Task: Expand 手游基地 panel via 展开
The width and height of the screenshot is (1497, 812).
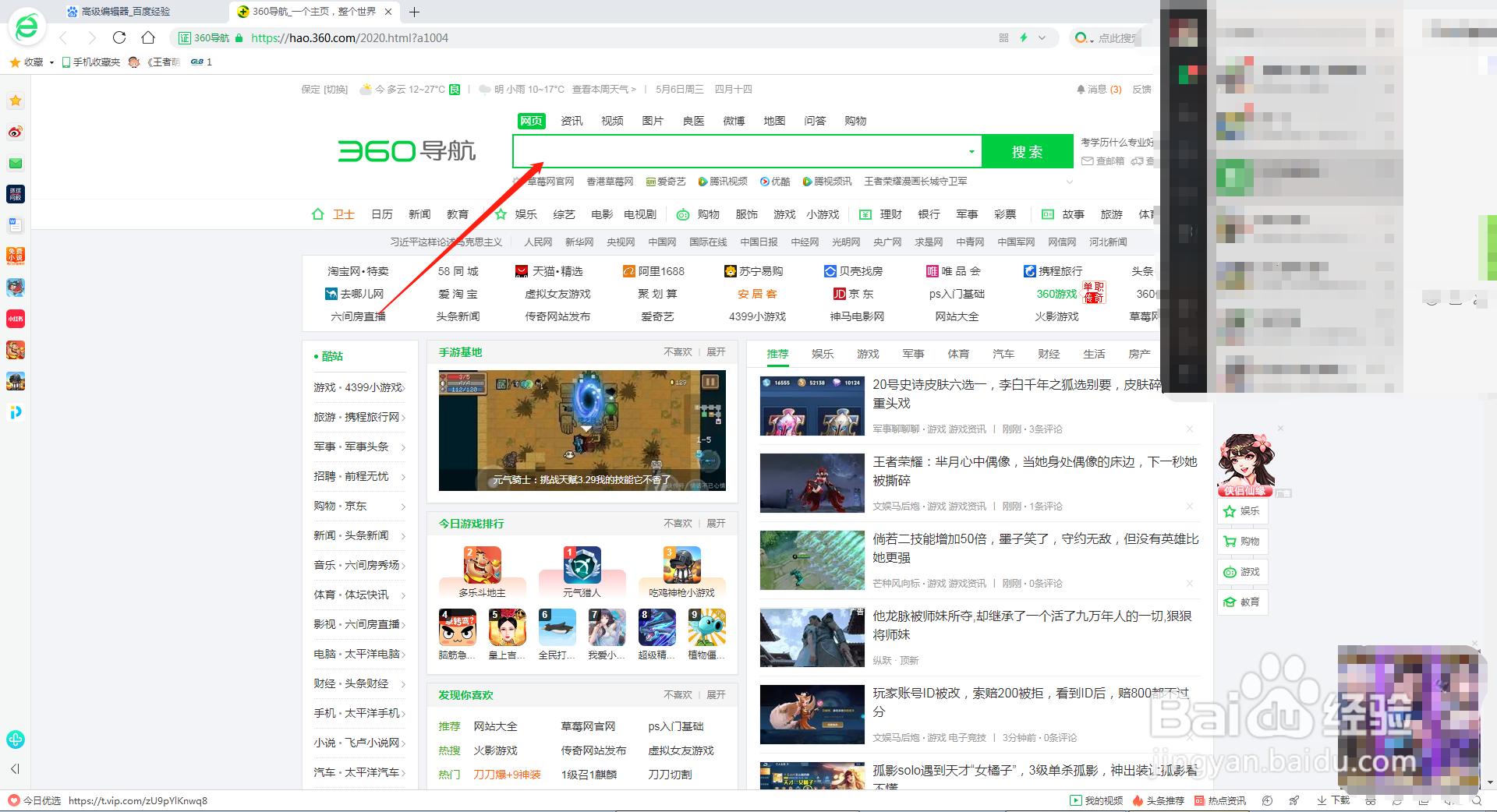Action: [716, 352]
